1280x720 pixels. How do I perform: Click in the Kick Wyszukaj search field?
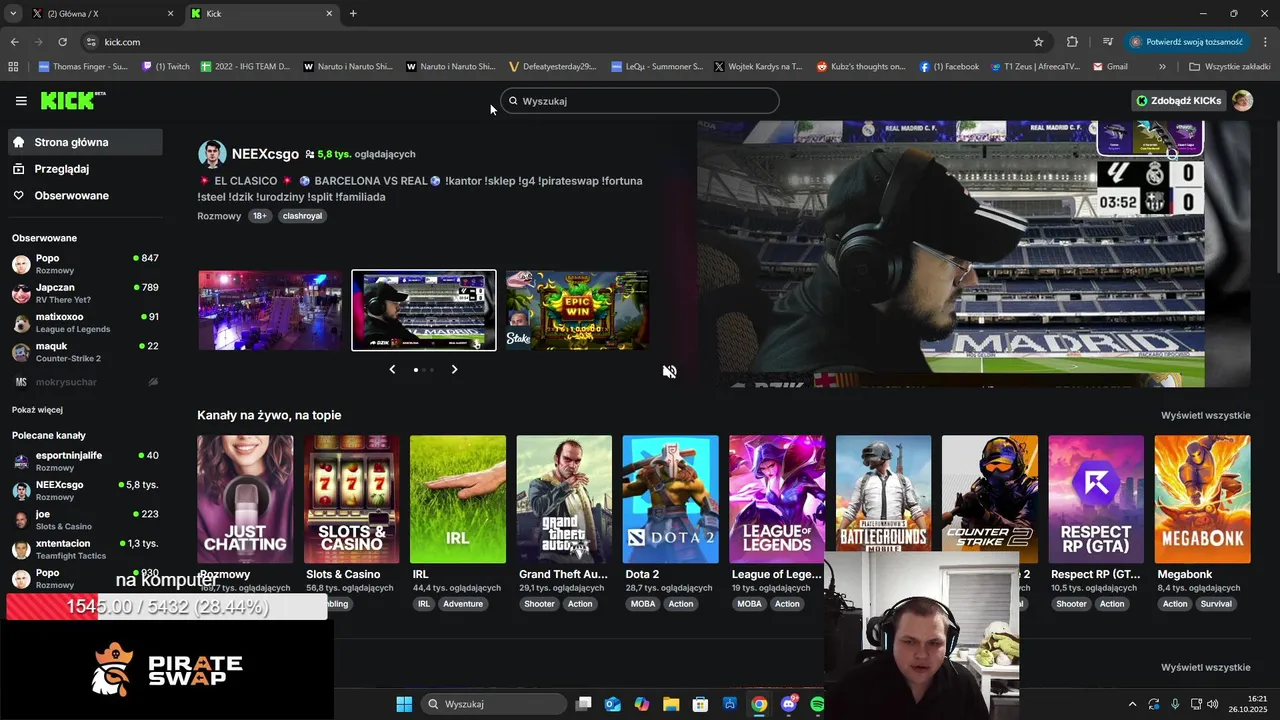point(640,101)
